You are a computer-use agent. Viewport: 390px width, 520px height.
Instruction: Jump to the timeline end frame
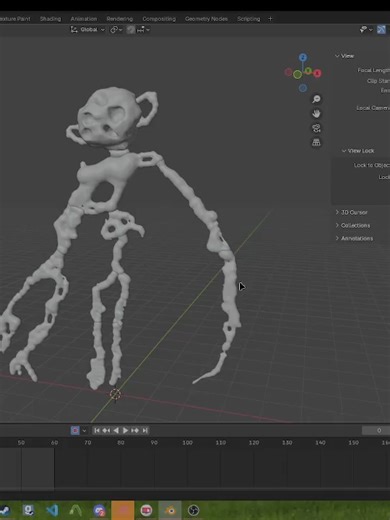coord(145,431)
